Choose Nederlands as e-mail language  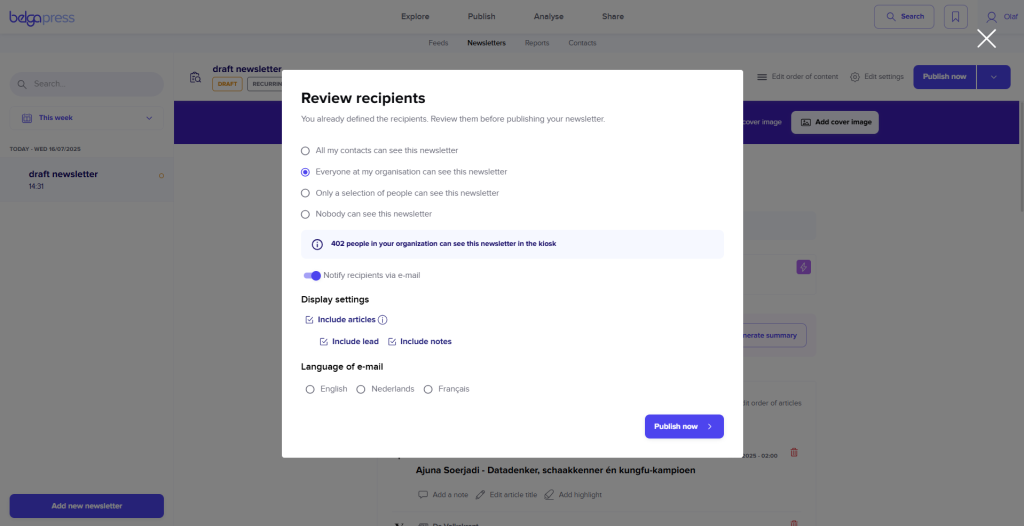361,389
